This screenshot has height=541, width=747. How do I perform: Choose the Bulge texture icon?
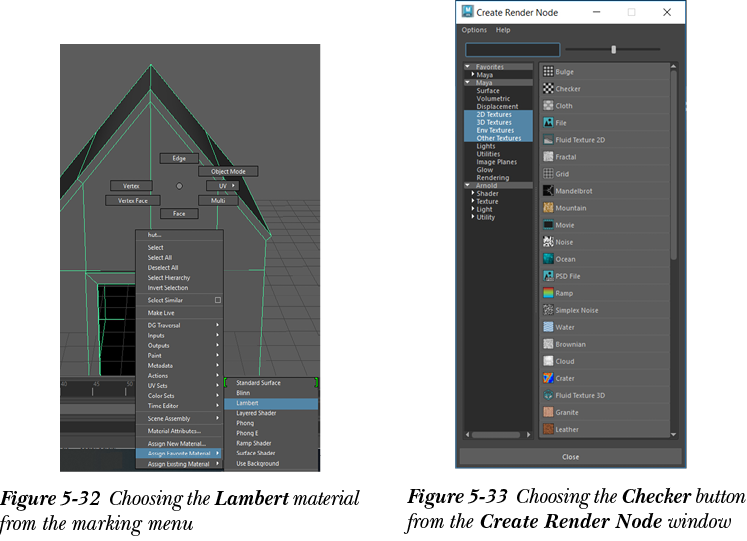tap(548, 72)
